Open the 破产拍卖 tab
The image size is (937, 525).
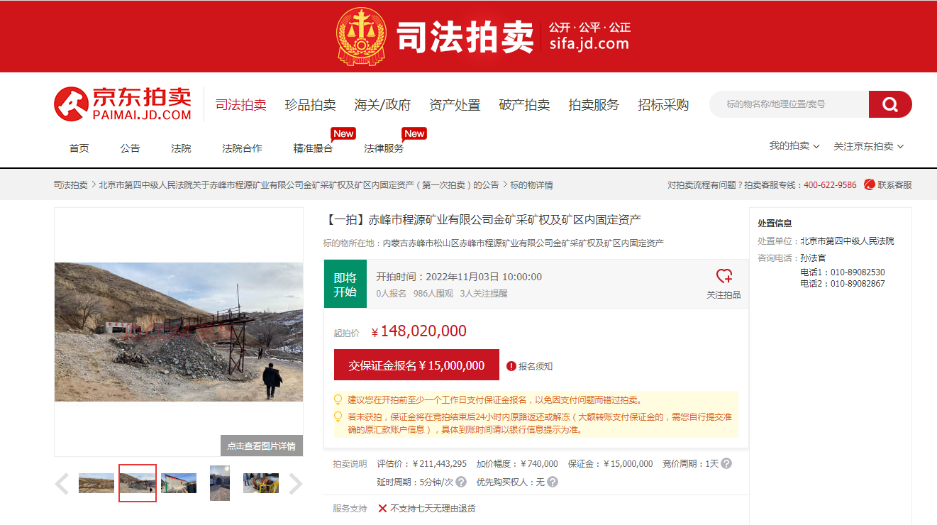point(524,105)
